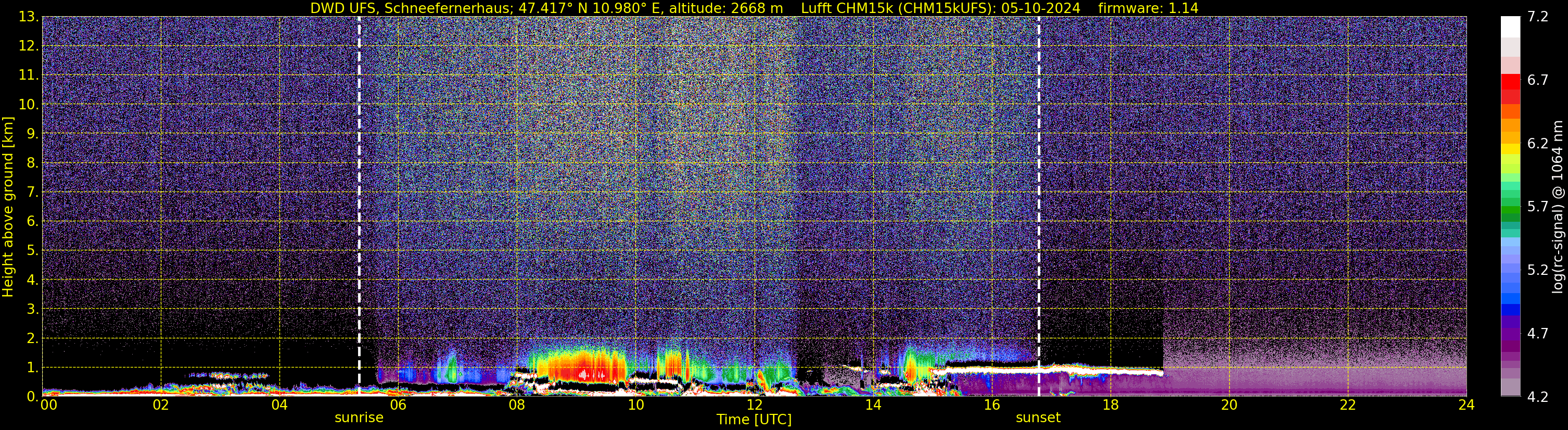Click the red high-signal cloud near 09 UTC

(x=582, y=366)
